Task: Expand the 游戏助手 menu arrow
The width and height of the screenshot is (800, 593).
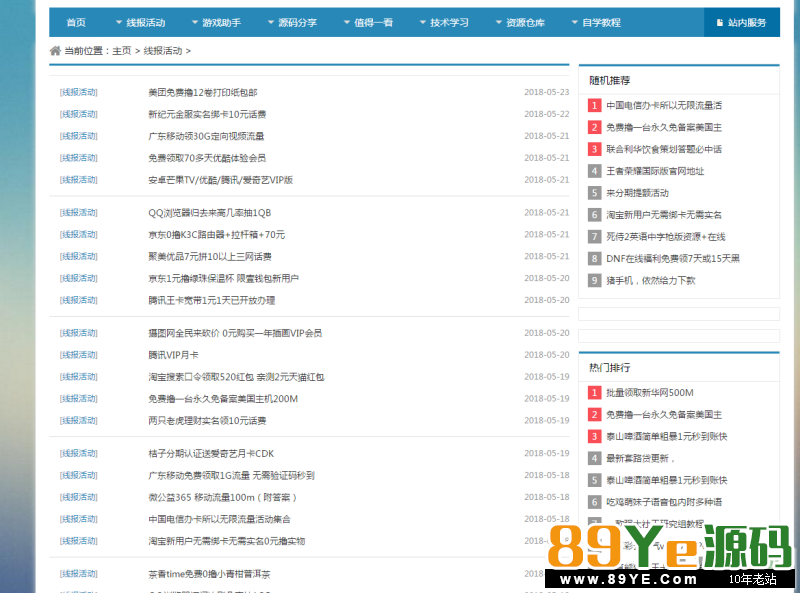Action: pyautogui.click(x=194, y=22)
